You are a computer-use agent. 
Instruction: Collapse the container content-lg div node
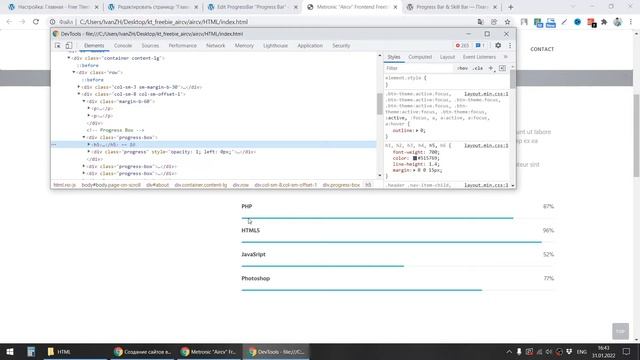pyautogui.click(x=69, y=58)
